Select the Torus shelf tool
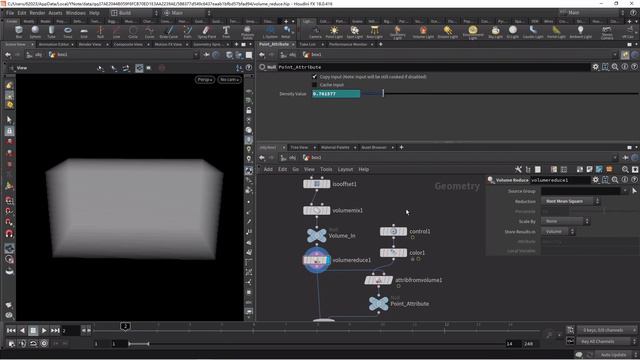The height and width of the screenshot is (360, 640). pyautogui.click(x=68, y=31)
